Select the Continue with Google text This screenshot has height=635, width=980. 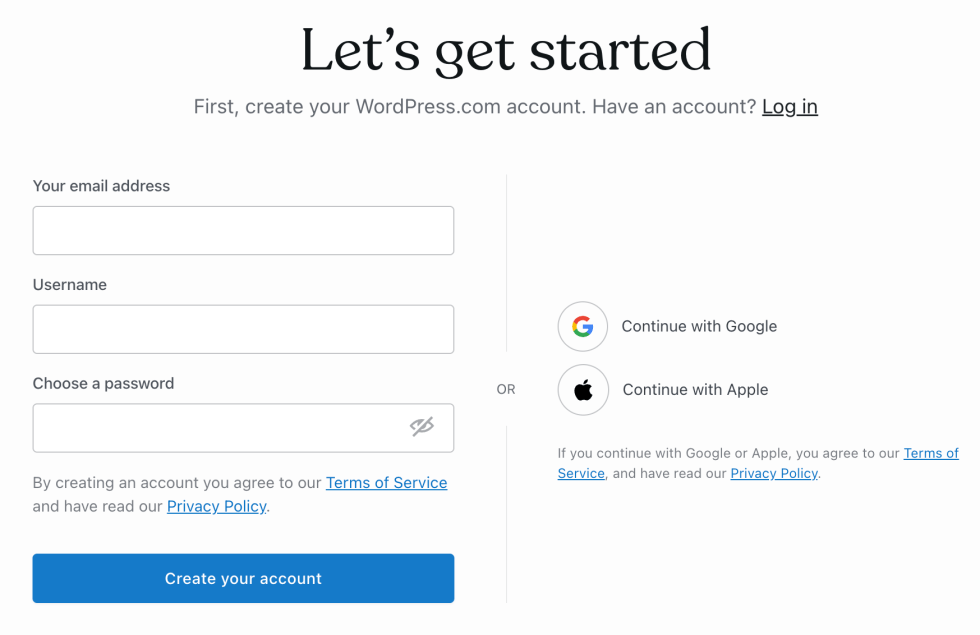click(x=699, y=326)
